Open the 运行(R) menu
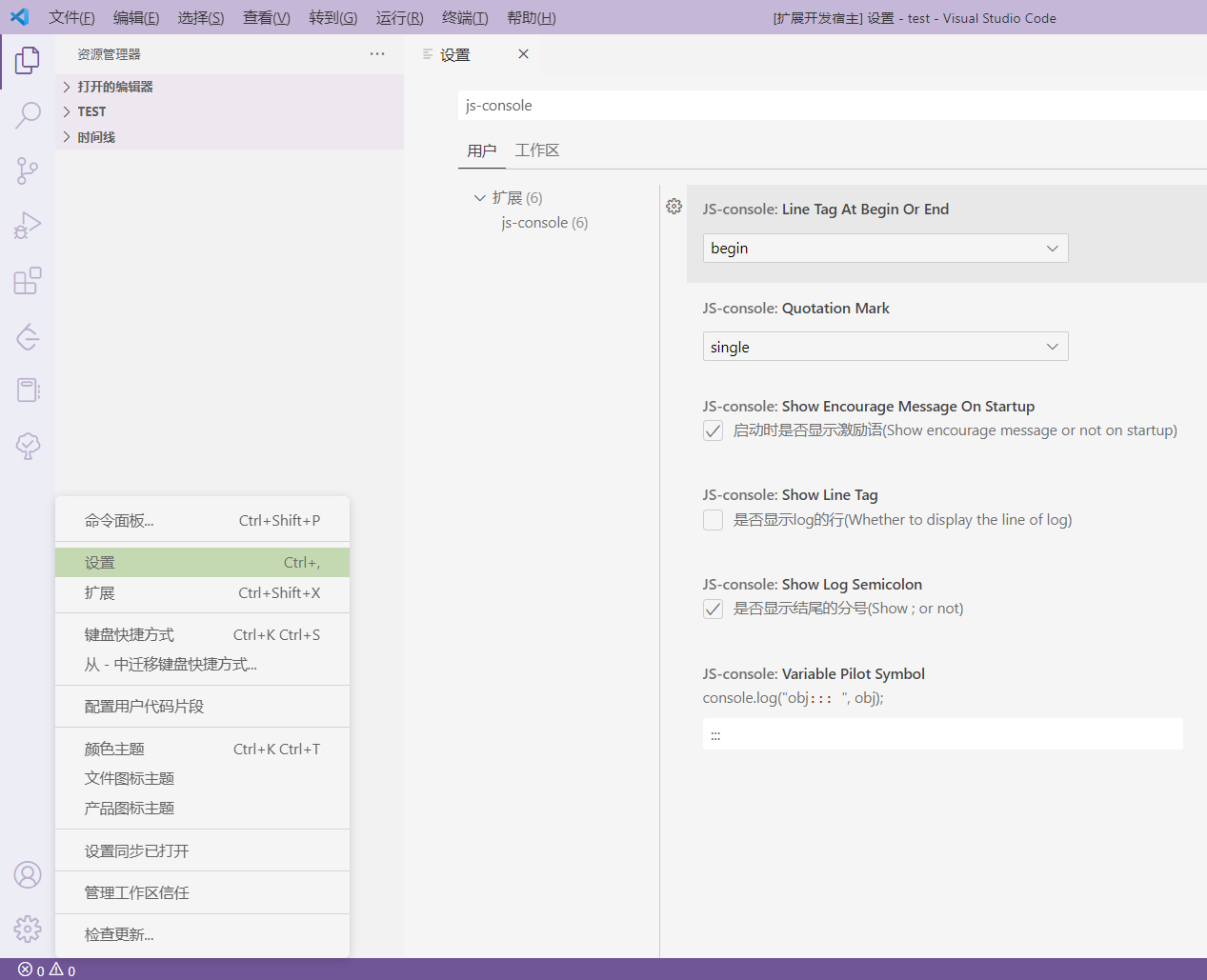 [x=398, y=17]
